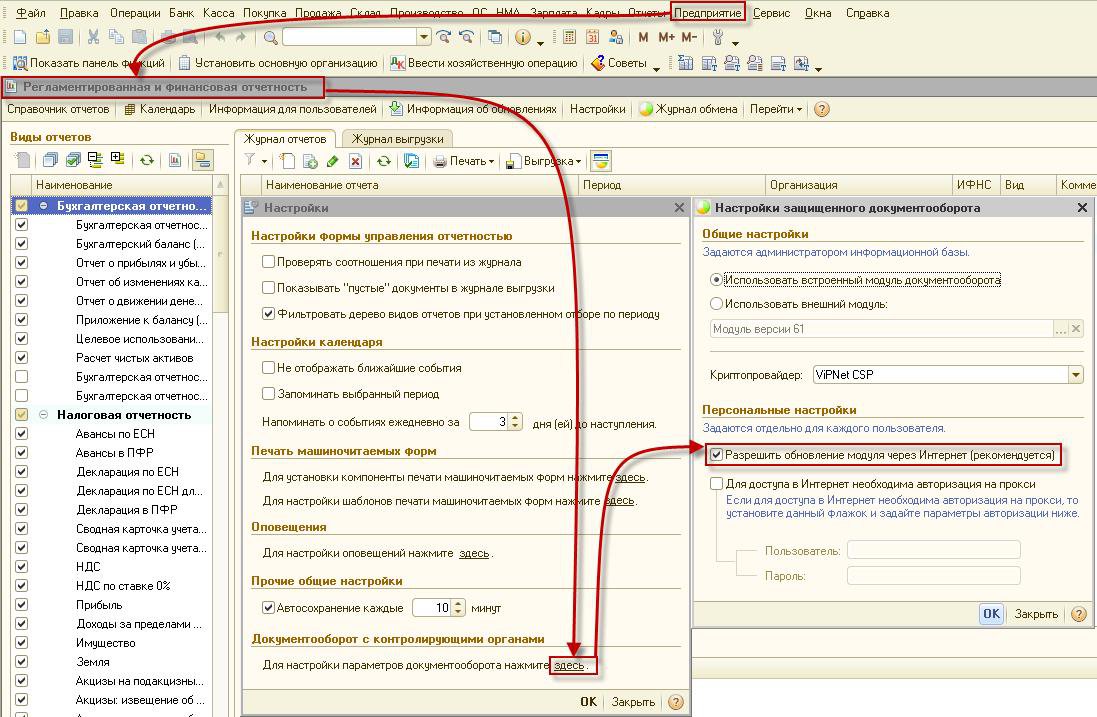Toggle Разрешить обновление модуля через Интернет

coord(716,455)
